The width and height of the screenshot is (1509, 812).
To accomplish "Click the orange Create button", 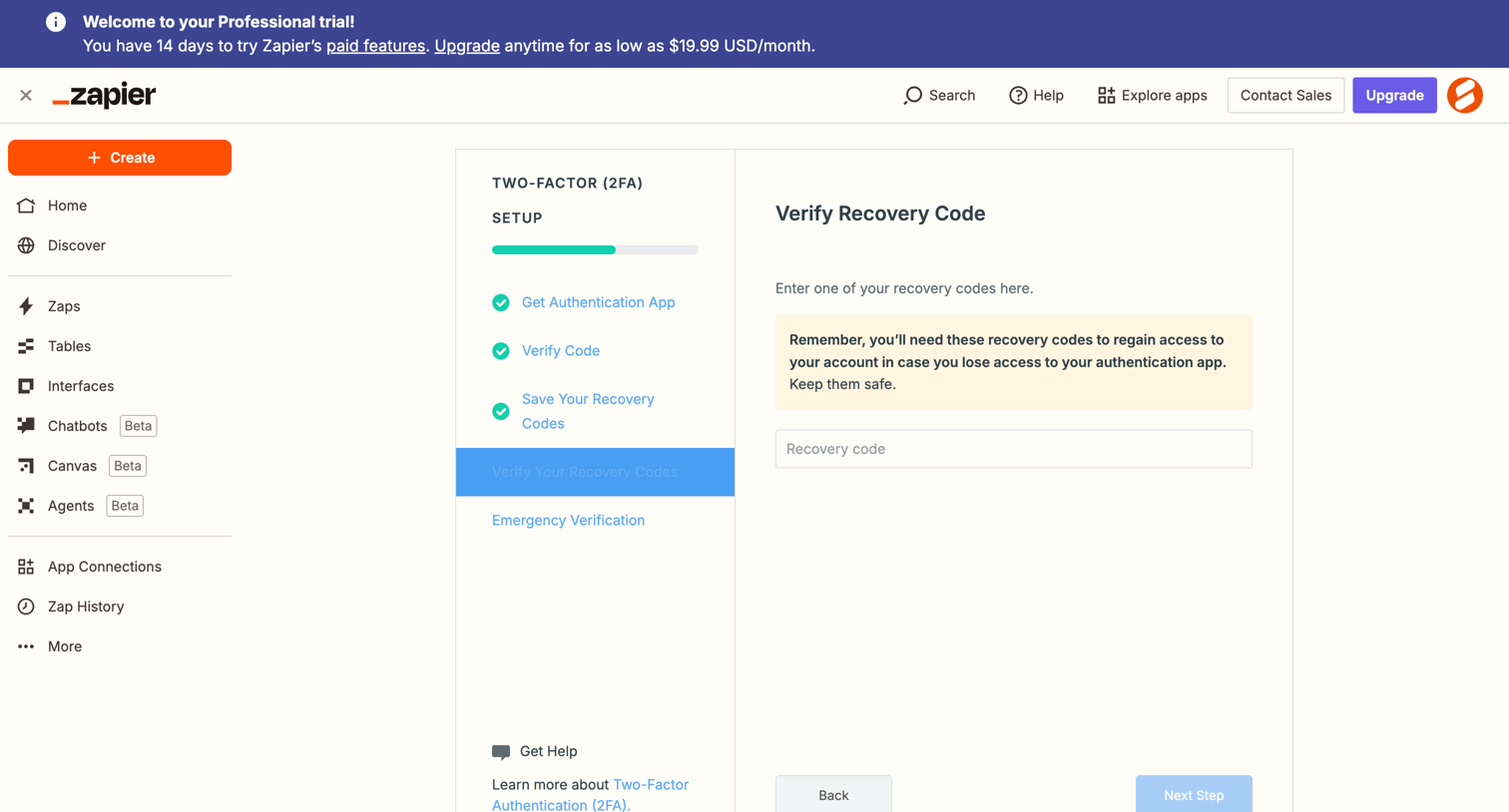I will (120, 158).
